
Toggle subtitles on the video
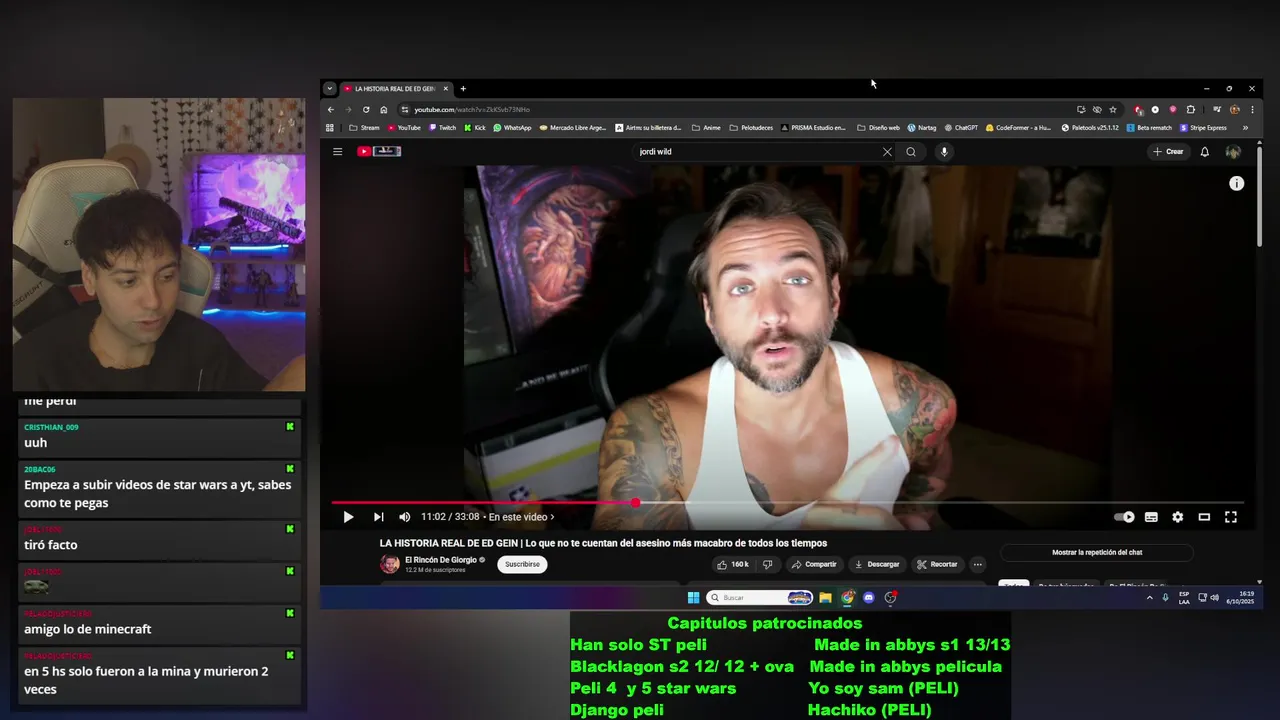coord(1151,517)
